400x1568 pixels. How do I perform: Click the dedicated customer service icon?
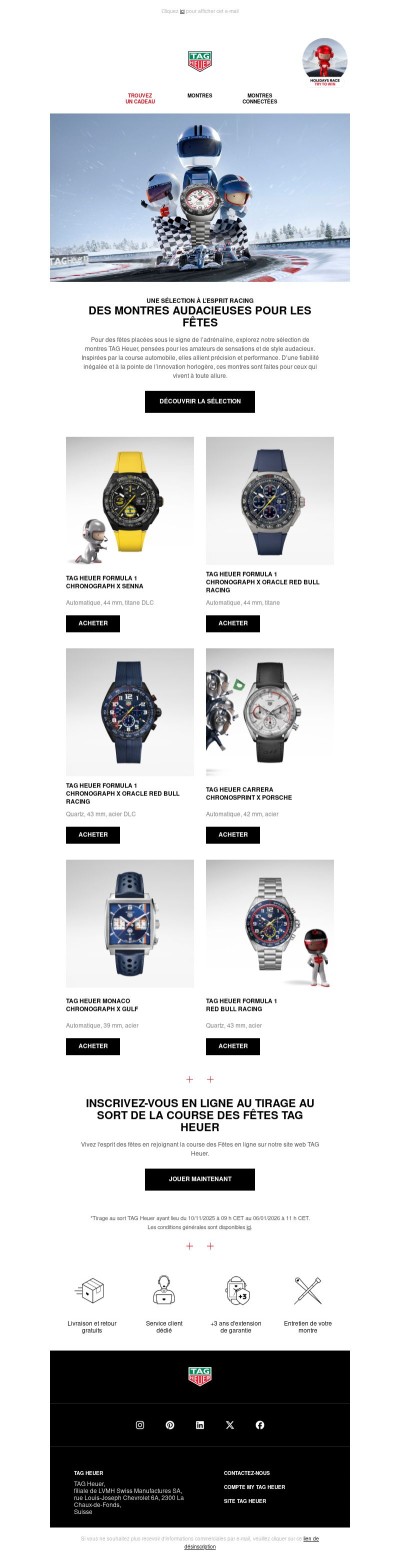tap(164, 1290)
